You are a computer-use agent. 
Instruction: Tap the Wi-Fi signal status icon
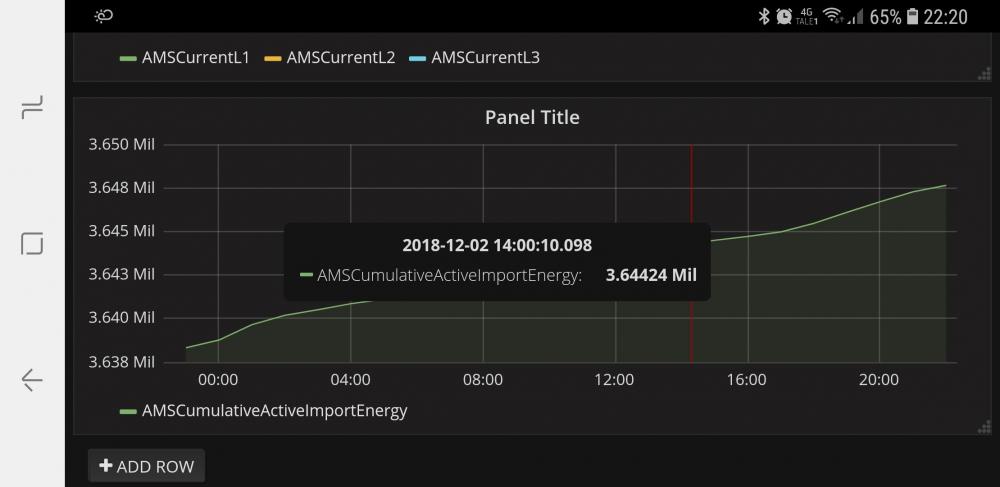(x=831, y=16)
